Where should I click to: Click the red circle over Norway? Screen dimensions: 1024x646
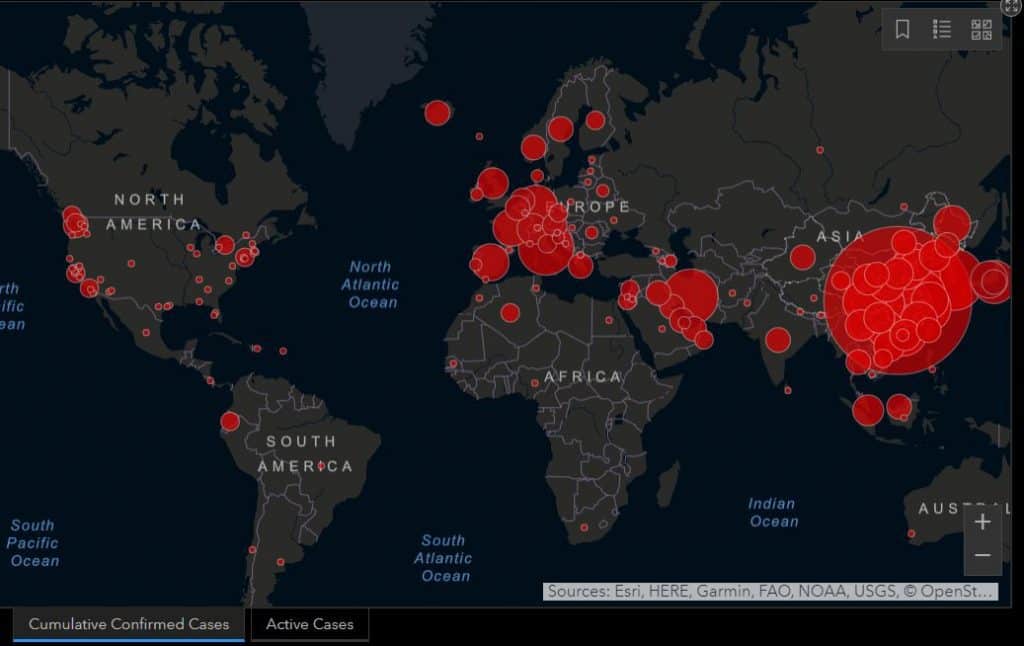click(x=534, y=148)
